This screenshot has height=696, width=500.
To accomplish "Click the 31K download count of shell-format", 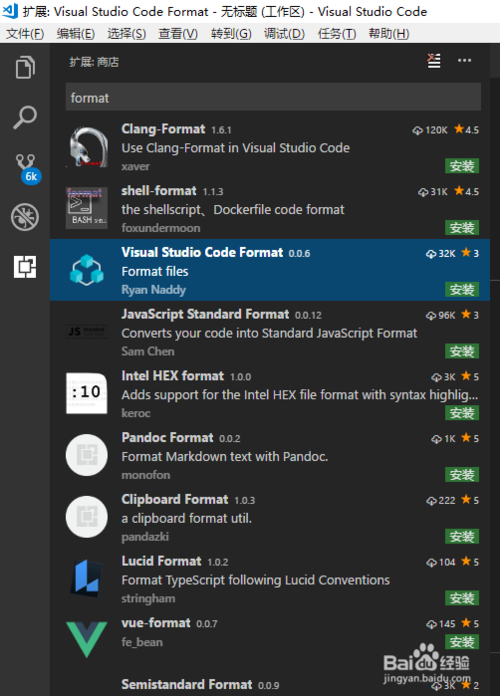I will (x=433, y=191).
